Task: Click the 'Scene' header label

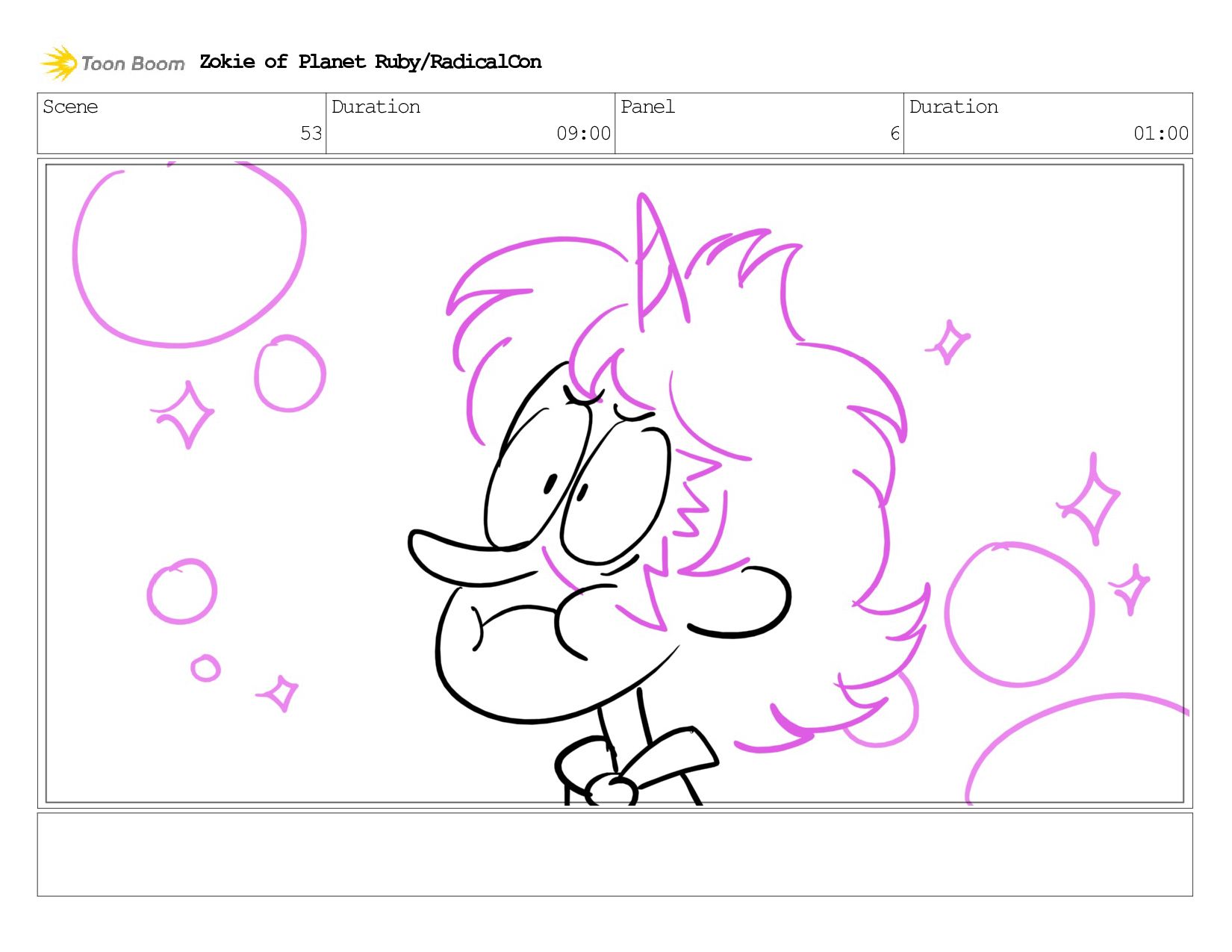Action: click(x=70, y=107)
